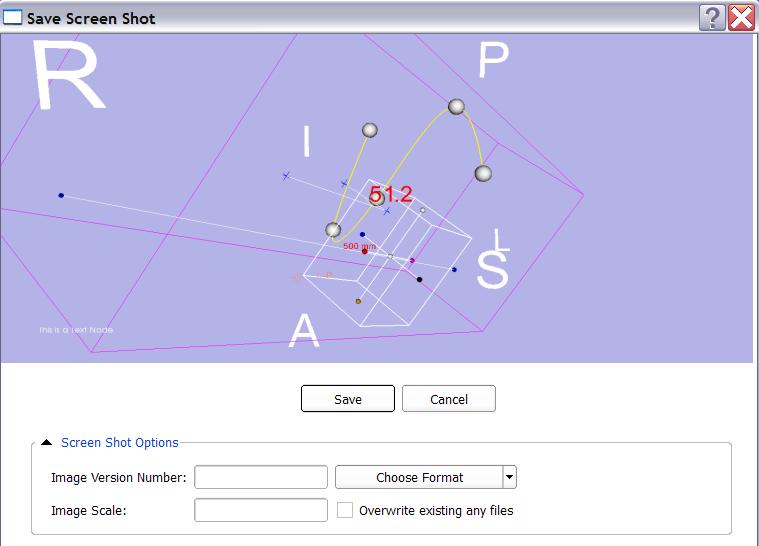Click the S orientation marker in preview
This screenshot has width=759, height=546.
pos(493,269)
